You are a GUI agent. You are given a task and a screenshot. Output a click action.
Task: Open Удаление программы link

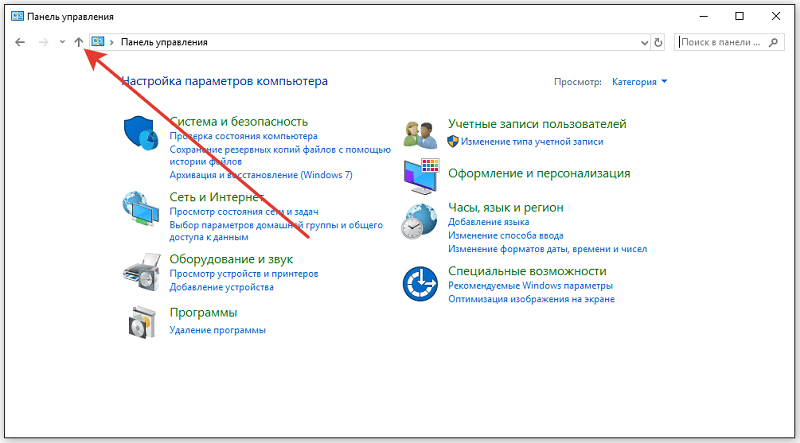[x=217, y=330]
